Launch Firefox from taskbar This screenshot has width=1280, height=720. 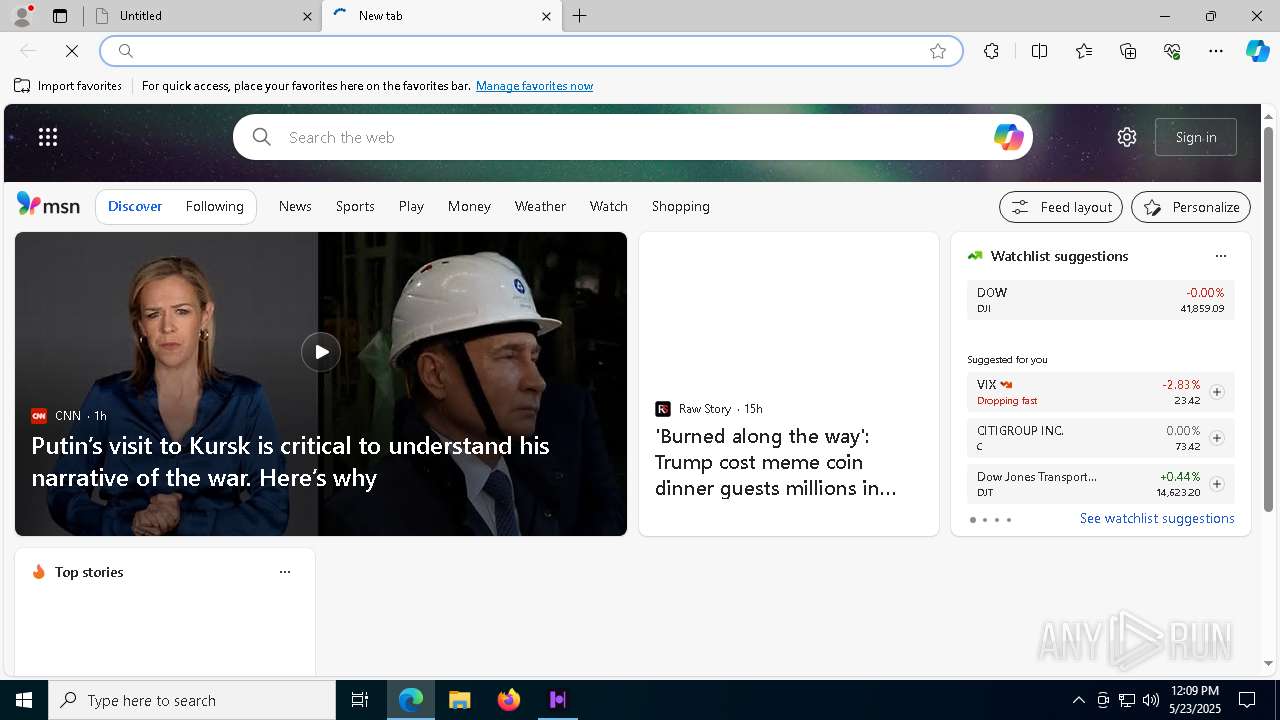coord(509,700)
